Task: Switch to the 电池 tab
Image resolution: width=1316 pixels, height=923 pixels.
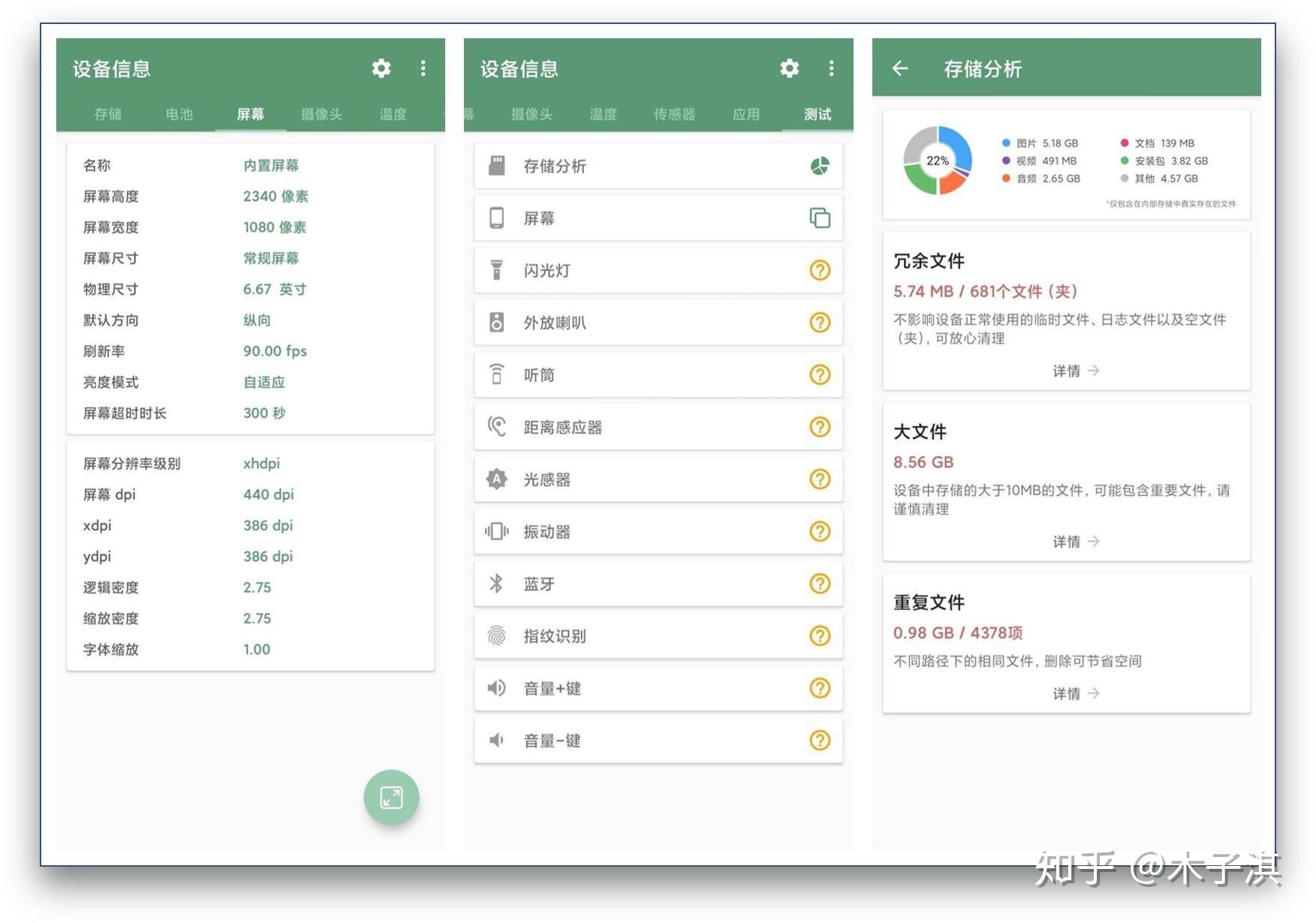Action: pos(179,114)
